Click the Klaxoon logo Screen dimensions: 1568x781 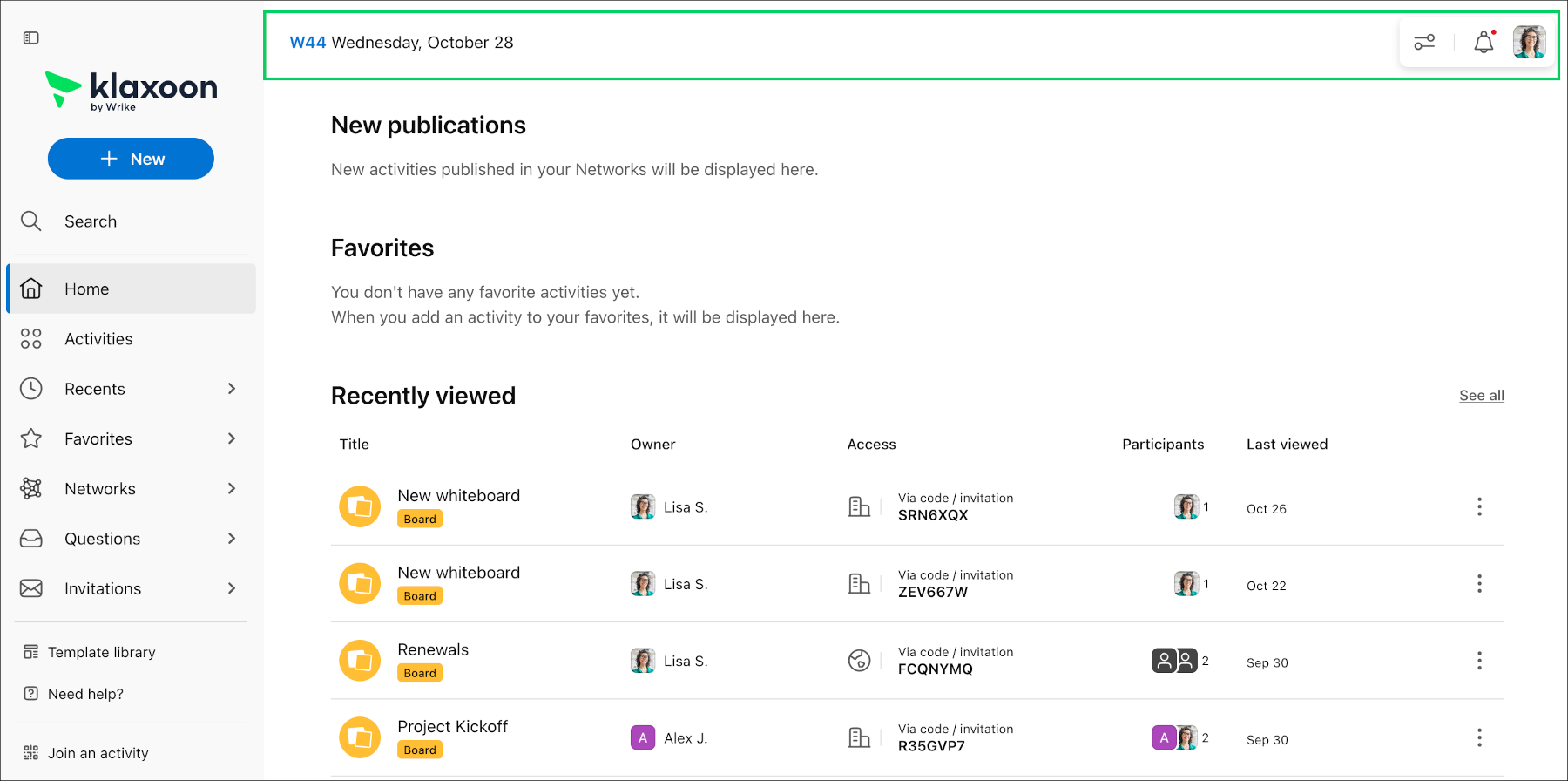point(132,90)
